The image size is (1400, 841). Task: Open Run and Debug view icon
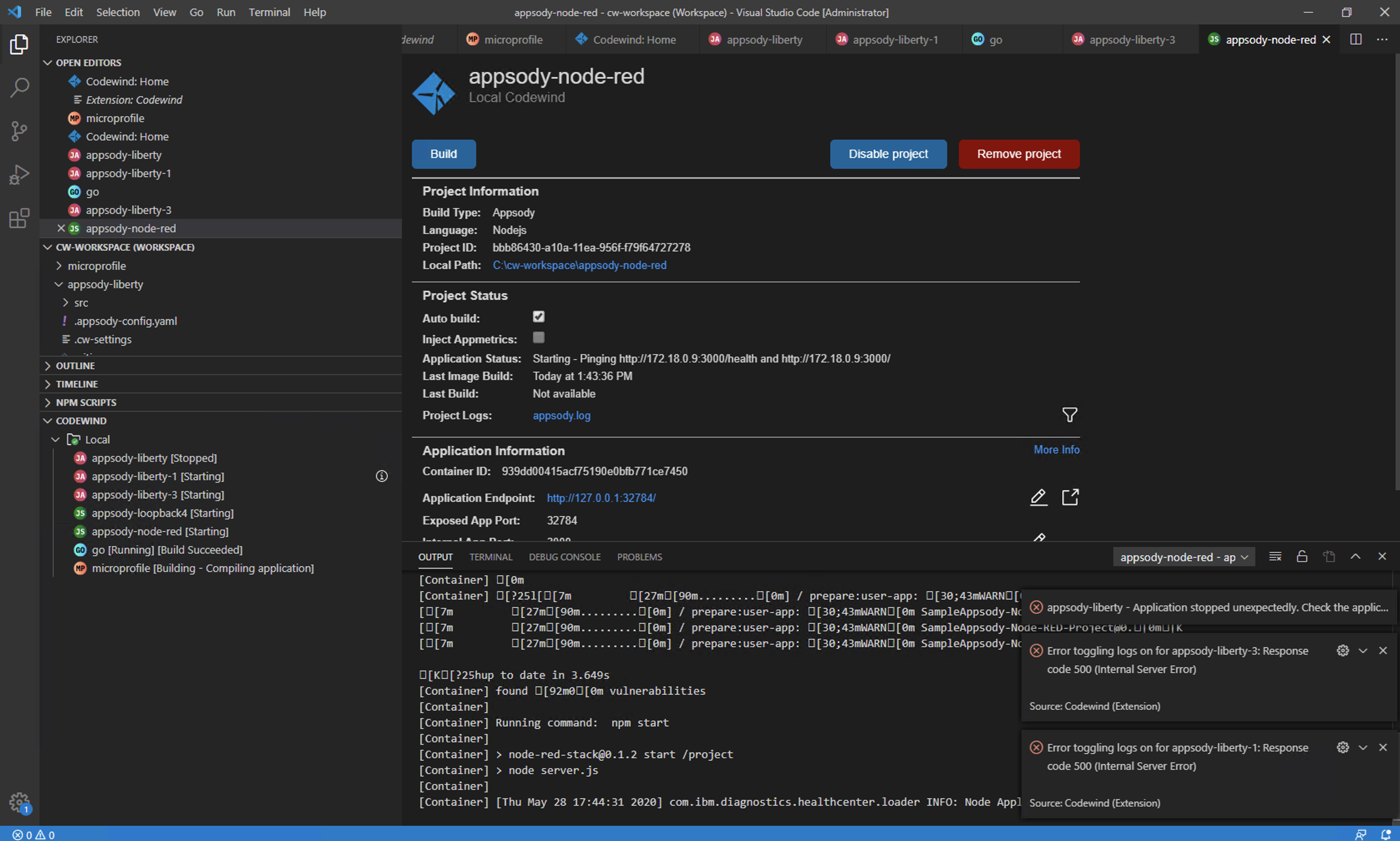(x=19, y=175)
